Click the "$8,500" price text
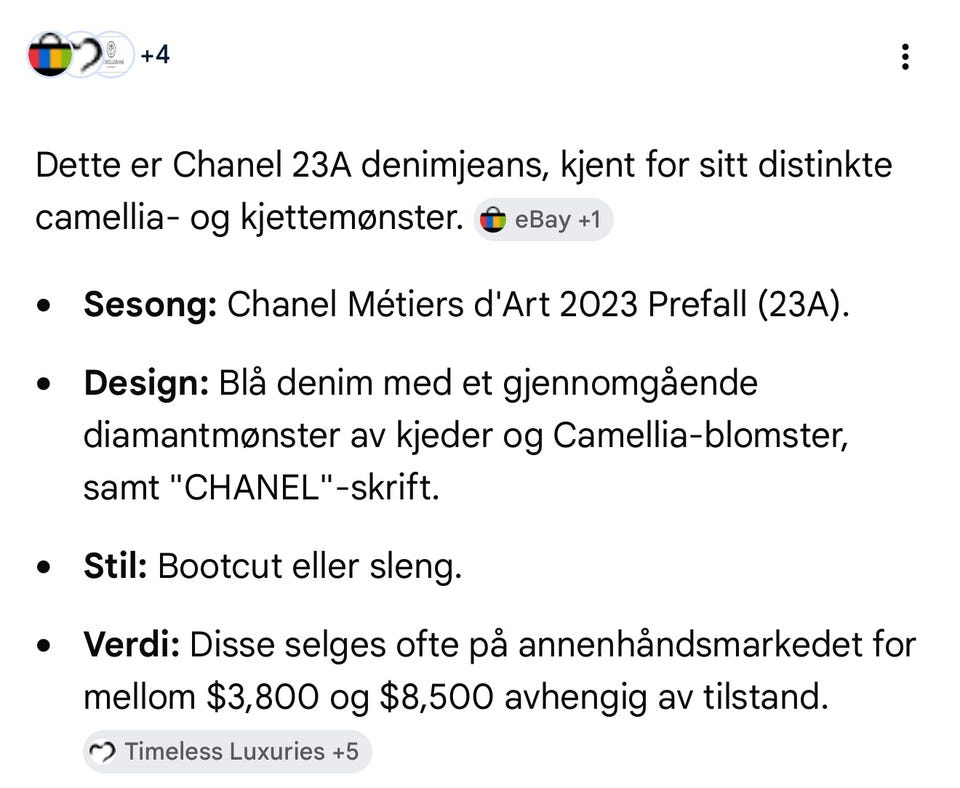960x788 pixels. coord(437,697)
